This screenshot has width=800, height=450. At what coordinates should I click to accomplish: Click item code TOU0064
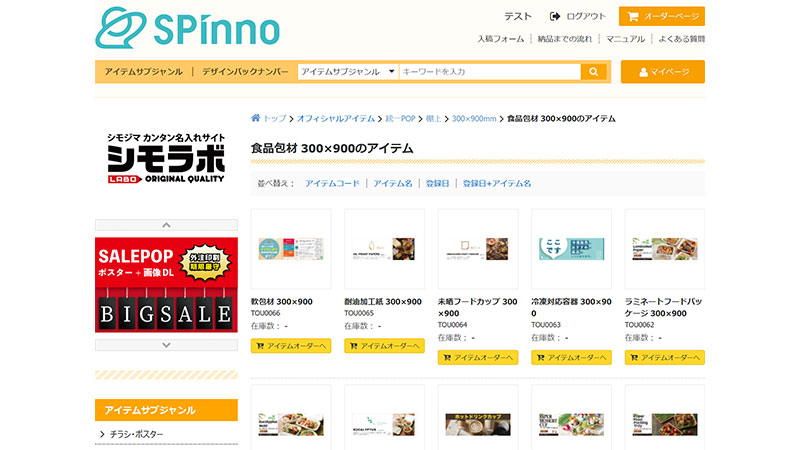453,324
